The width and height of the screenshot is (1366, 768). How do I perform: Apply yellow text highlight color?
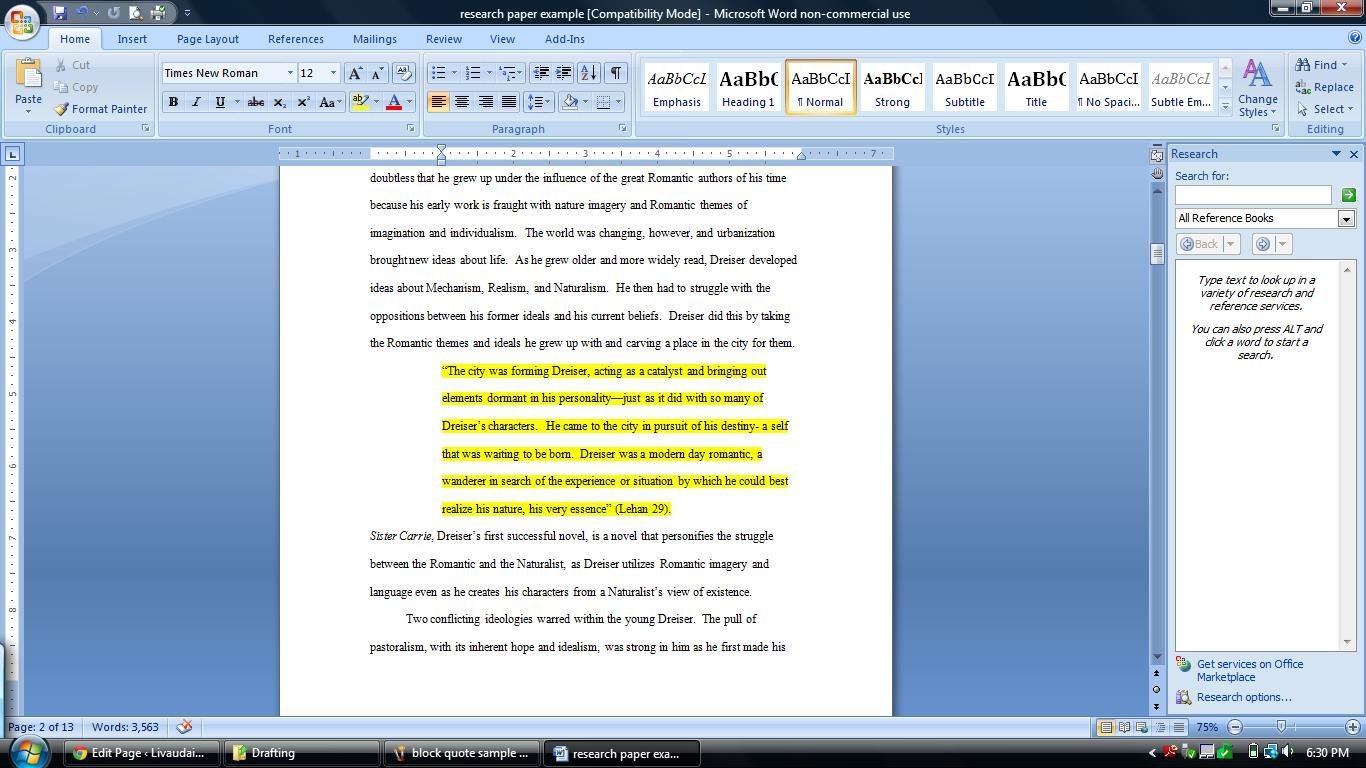tap(361, 102)
